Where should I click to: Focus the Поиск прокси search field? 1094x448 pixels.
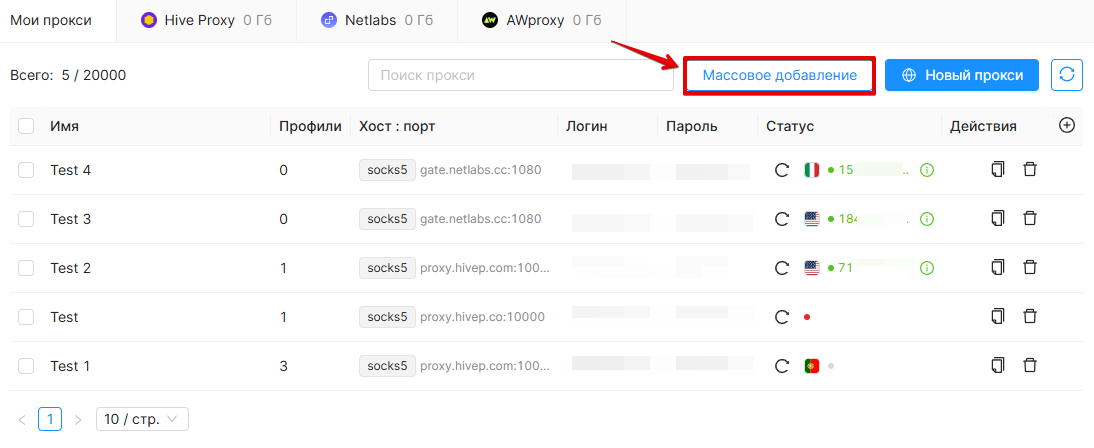tap(520, 75)
